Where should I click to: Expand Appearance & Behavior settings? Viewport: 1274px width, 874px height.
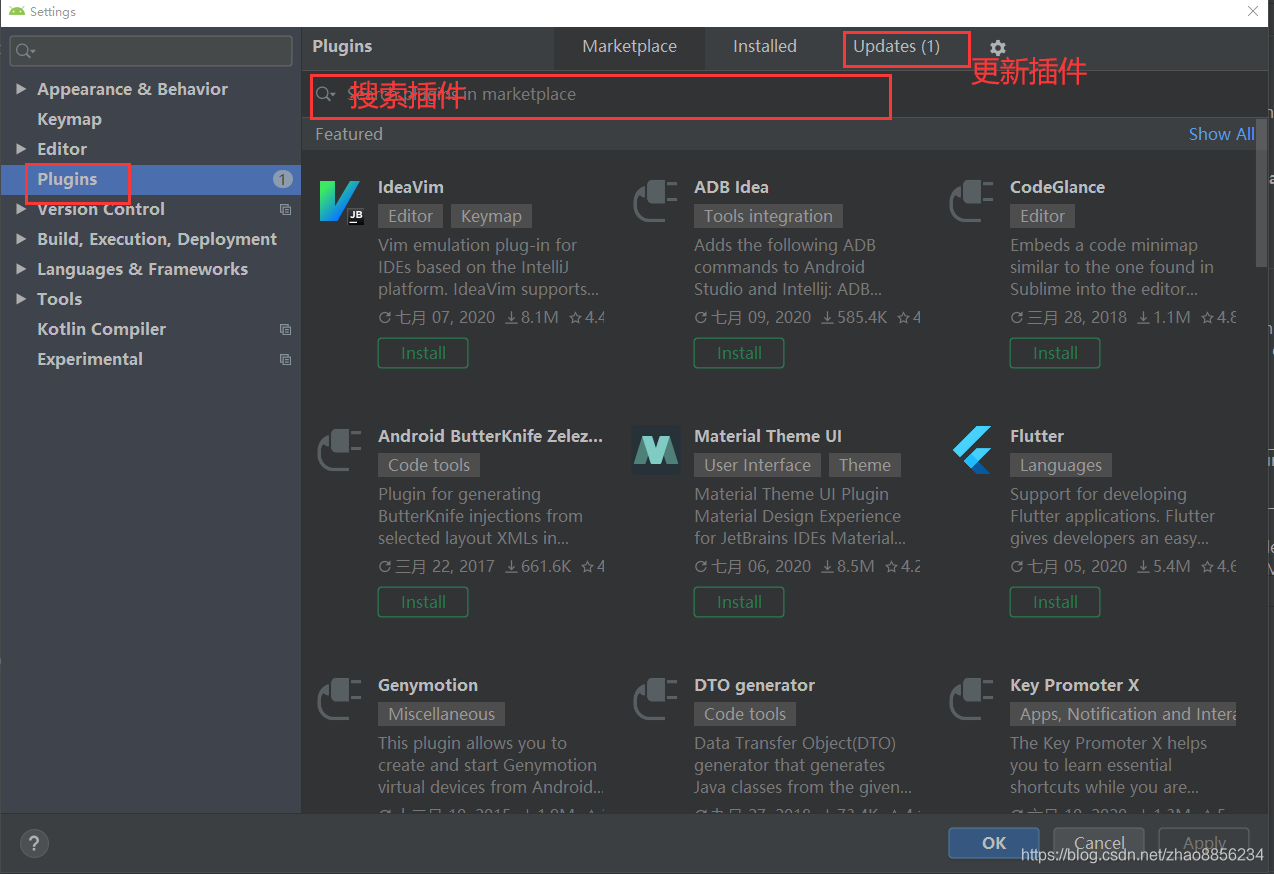(x=21, y=89)
